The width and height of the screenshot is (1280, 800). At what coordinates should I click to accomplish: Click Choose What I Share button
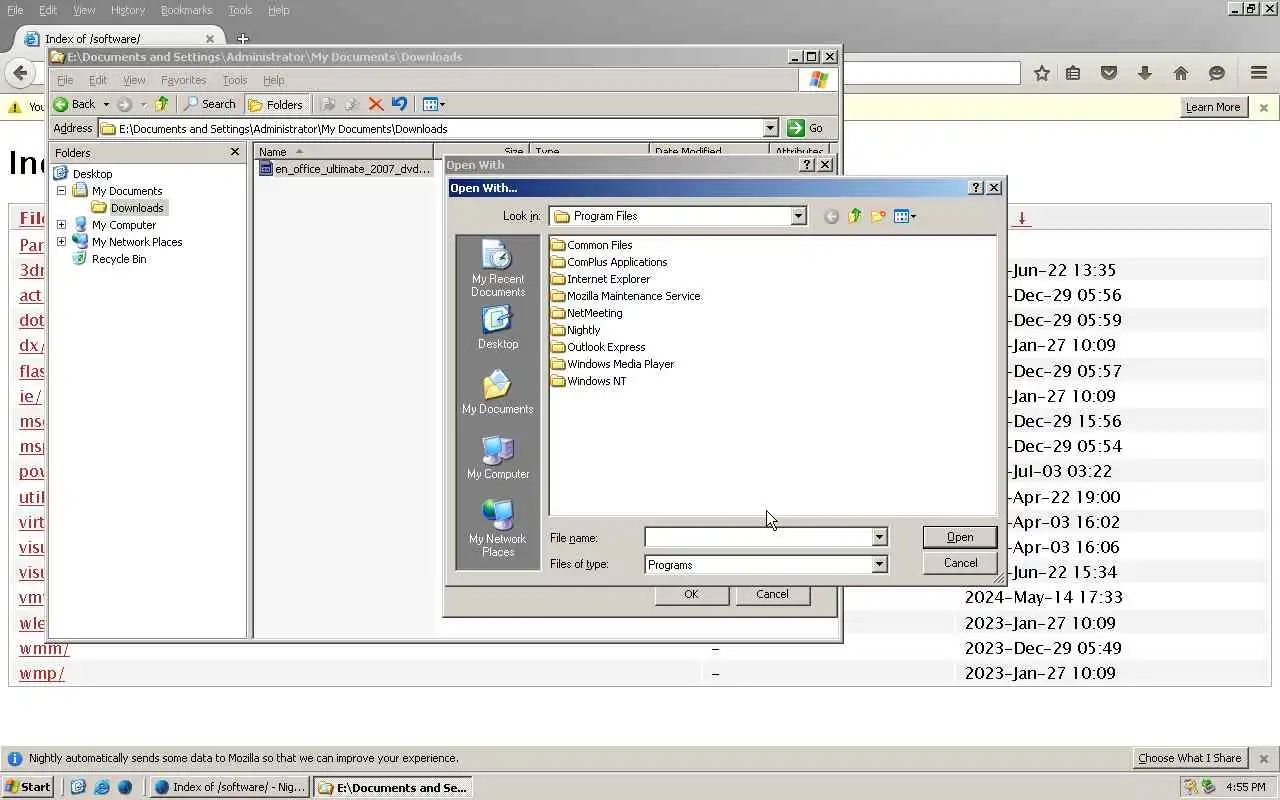pos(1190,758)
